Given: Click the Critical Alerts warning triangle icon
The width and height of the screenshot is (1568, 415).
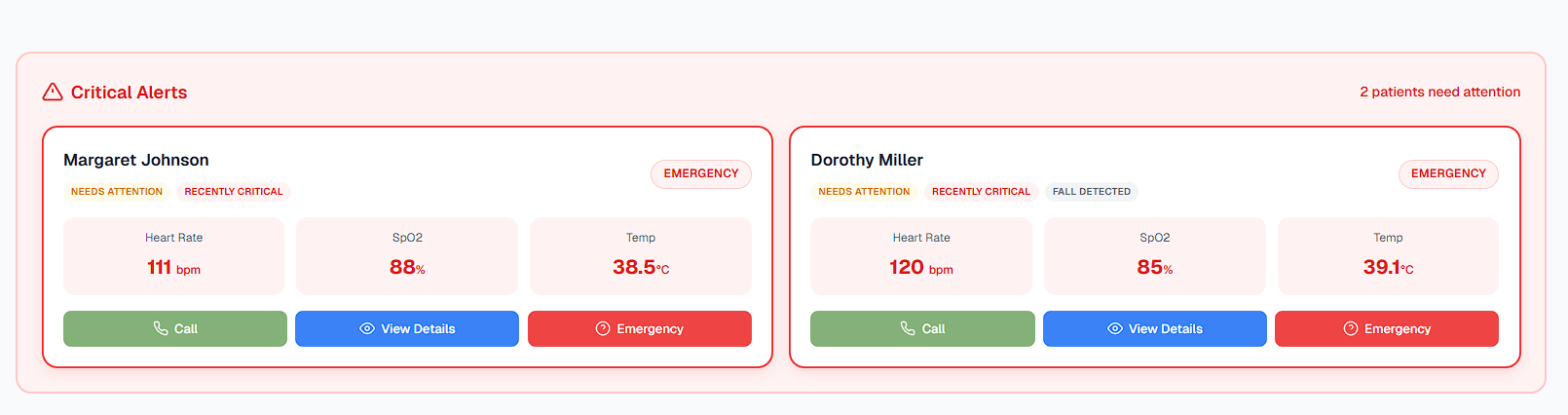Looking at the screenshot, I should [53, 92].
